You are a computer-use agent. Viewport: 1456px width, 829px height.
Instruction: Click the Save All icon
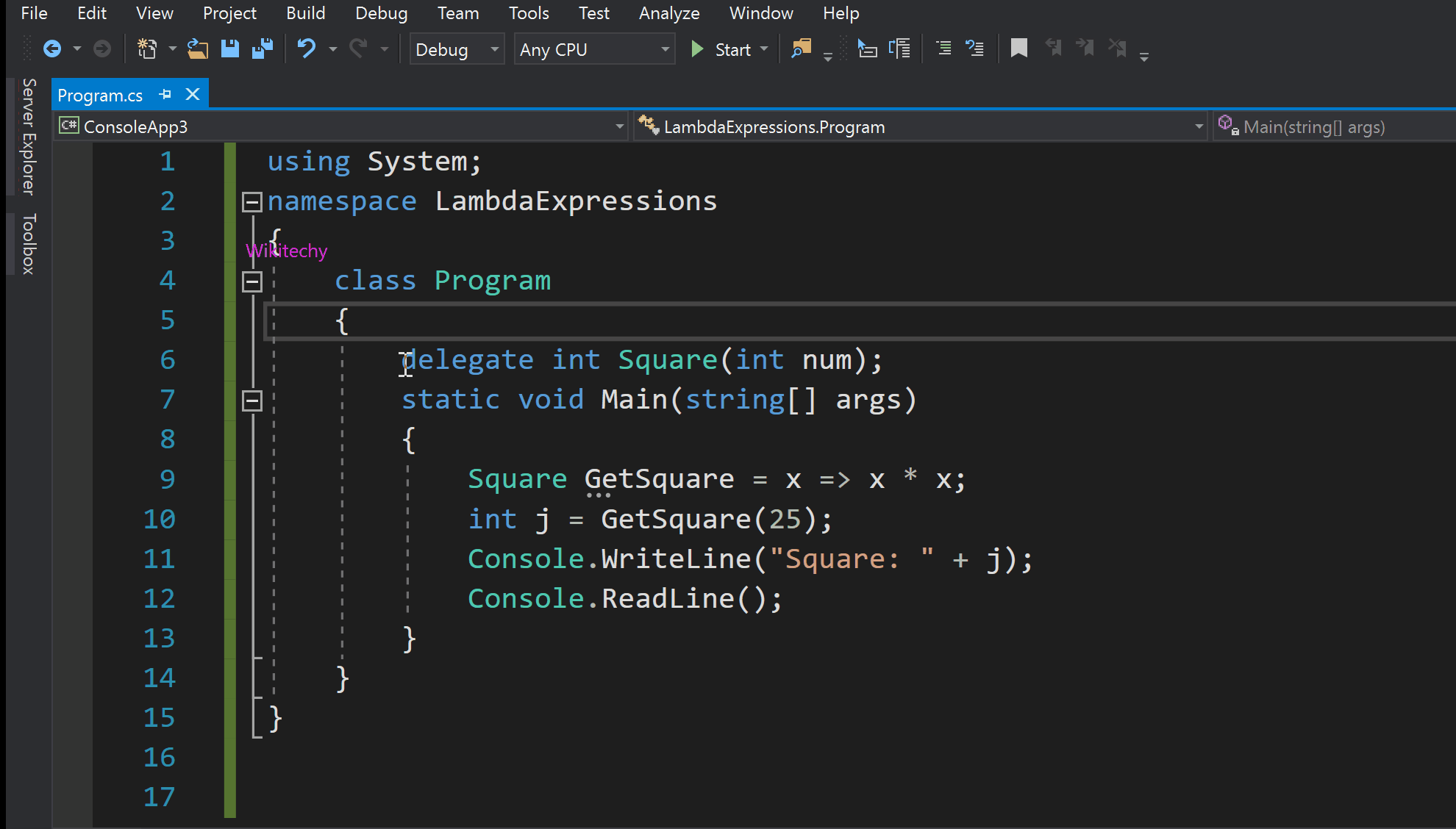263,49
